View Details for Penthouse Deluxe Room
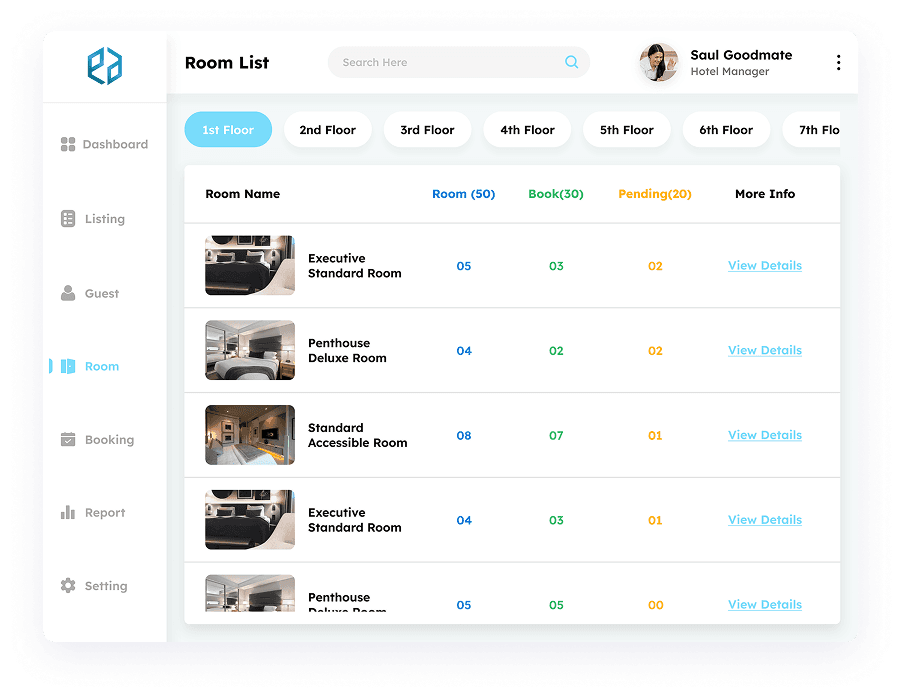Viewport: 901px width, 697px height. pos(764,350)
